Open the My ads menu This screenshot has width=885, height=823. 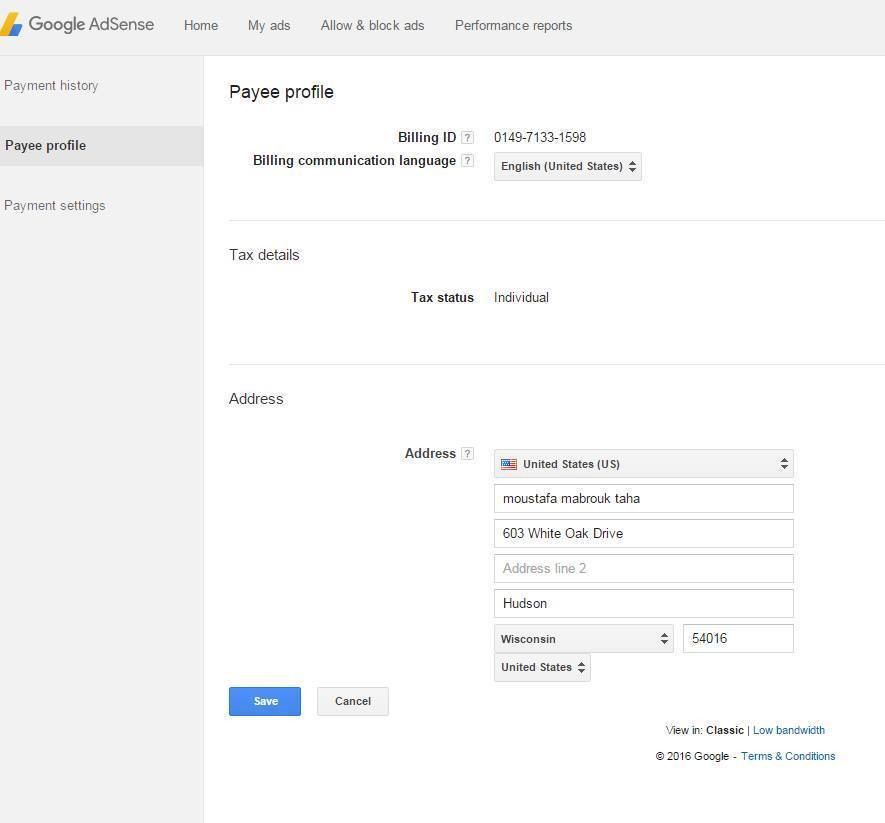click(x=269, y=26)
